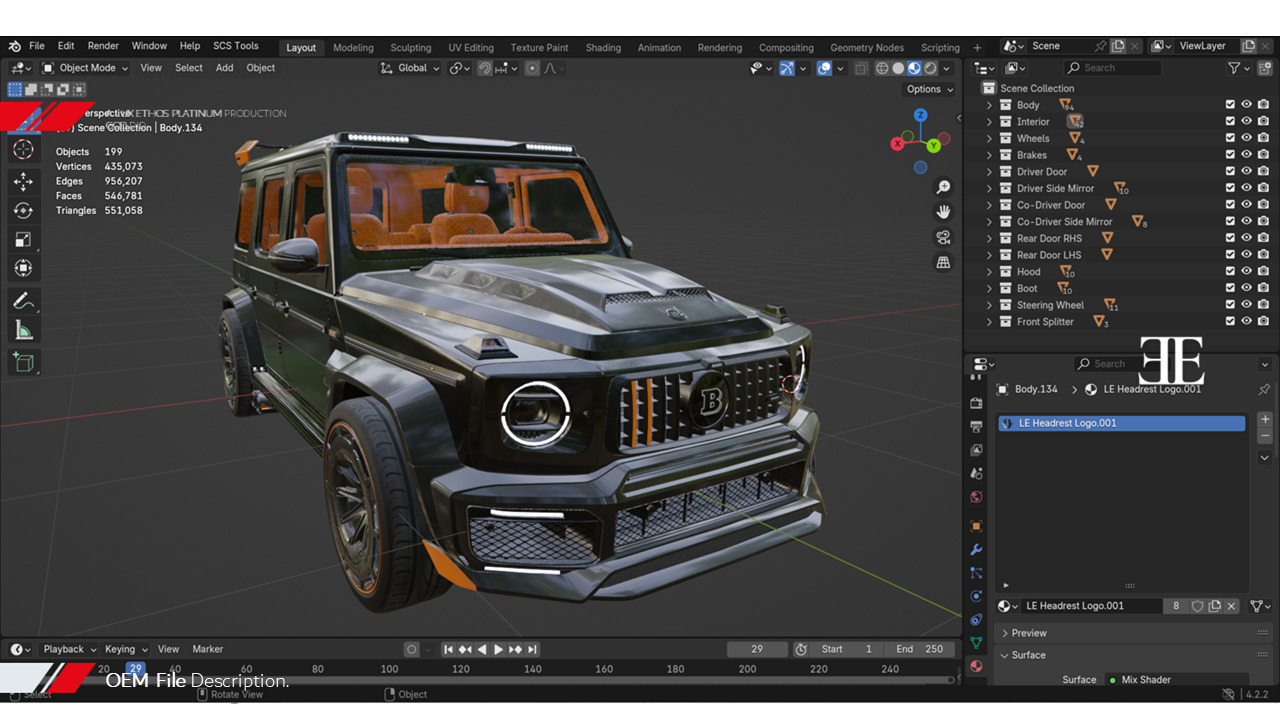This screenshot has height=720, width=1280.
Task: Open the World properties globe tab
Action: click(x=976, y=497)
